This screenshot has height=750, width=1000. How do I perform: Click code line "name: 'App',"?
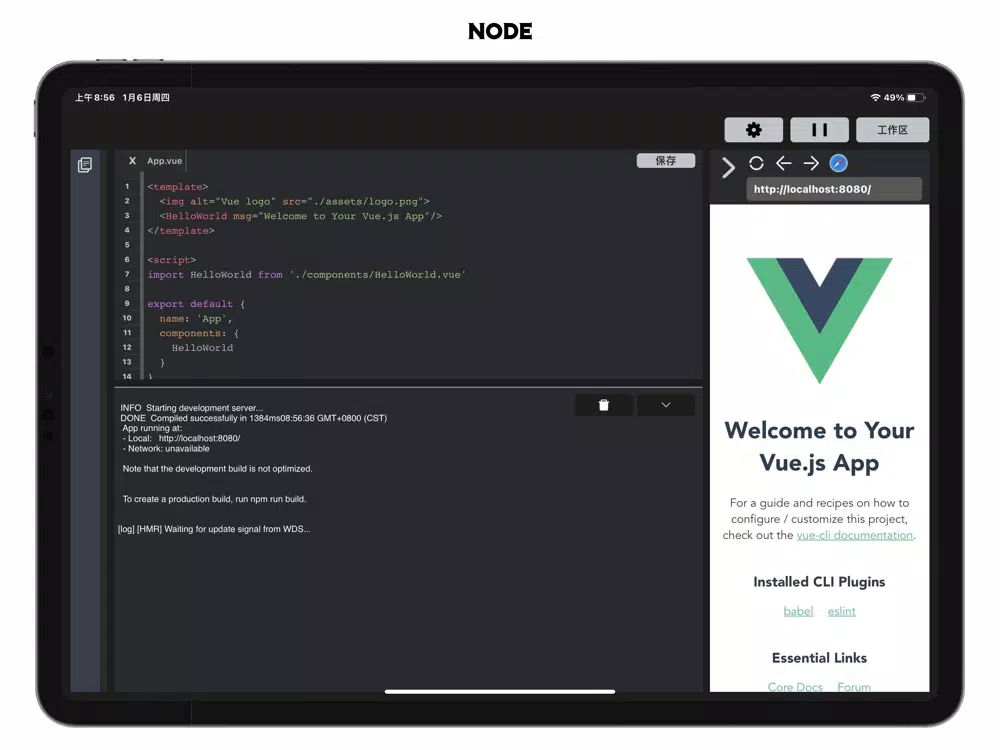196,319
